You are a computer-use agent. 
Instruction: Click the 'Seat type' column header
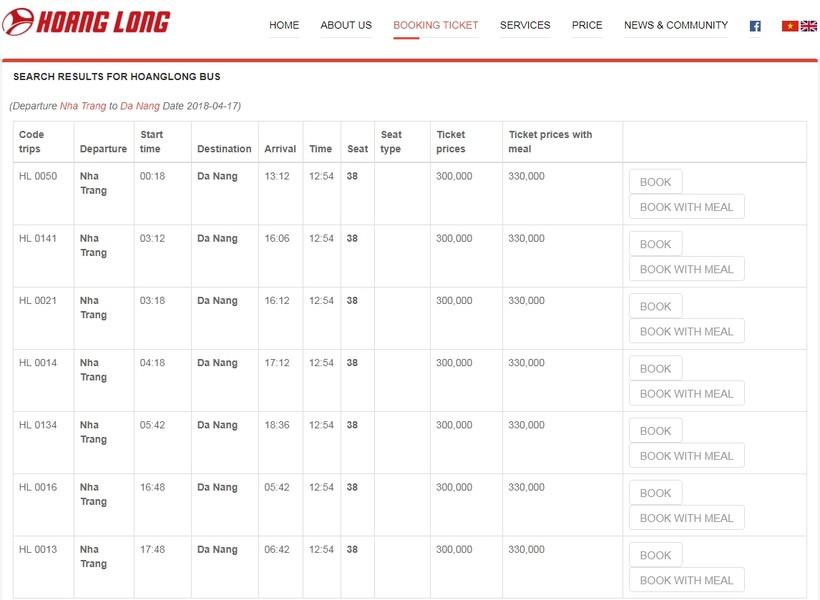(x=391, y=141)
